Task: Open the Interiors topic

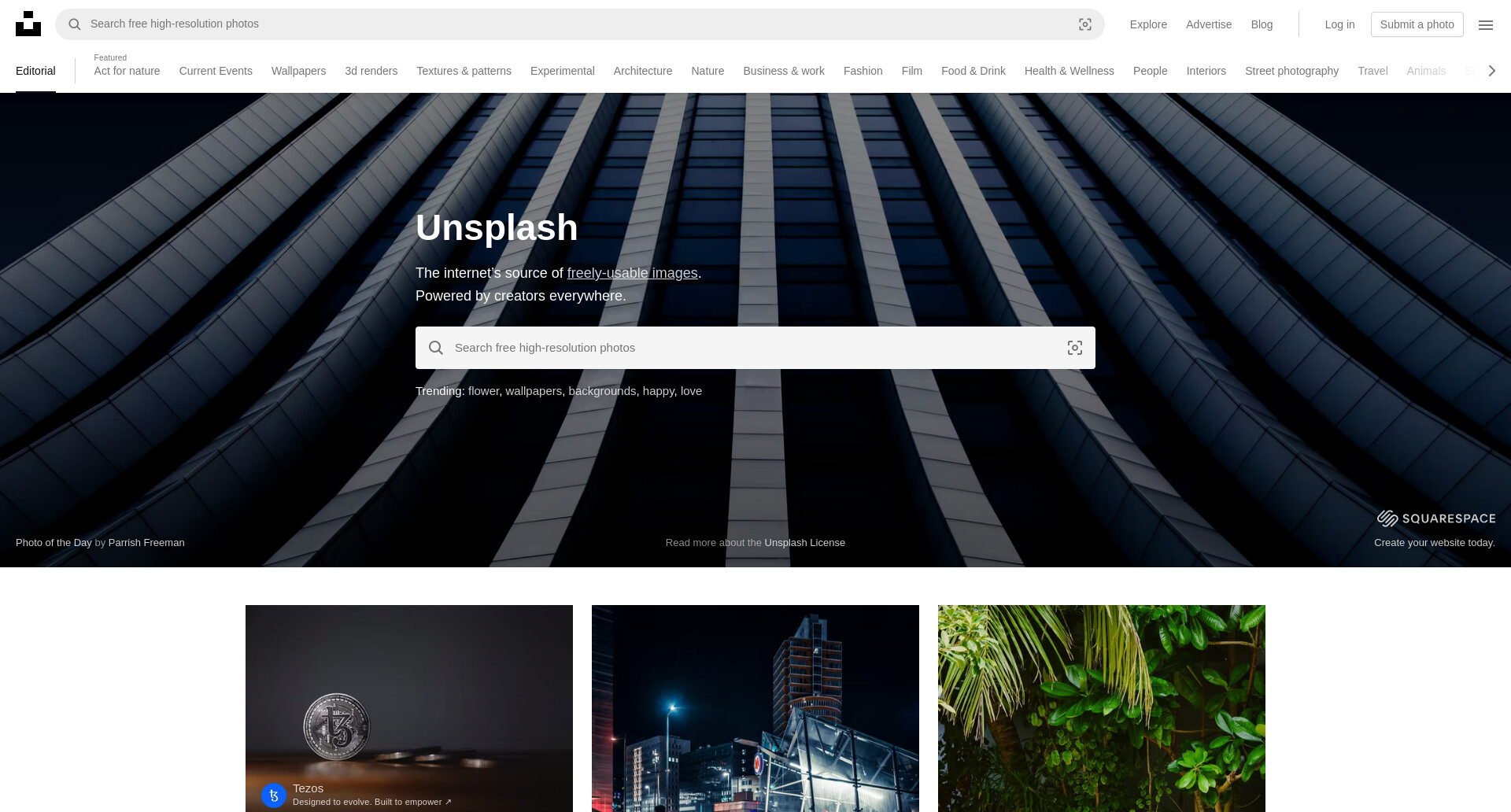Action: [1206, 71]
